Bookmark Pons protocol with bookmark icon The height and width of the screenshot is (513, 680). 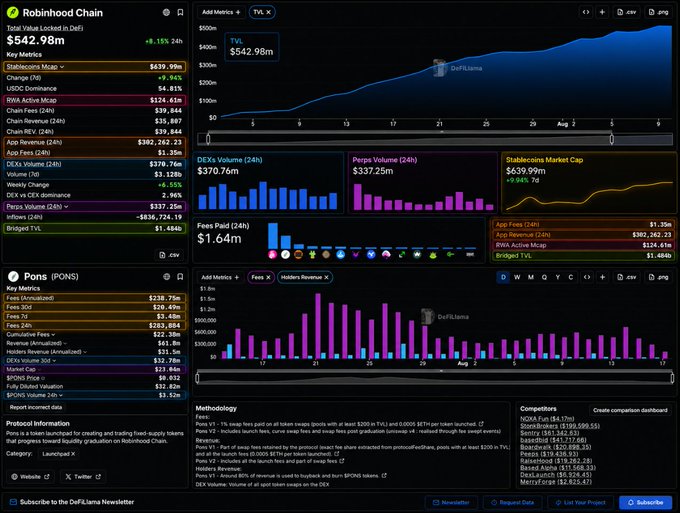180,277
